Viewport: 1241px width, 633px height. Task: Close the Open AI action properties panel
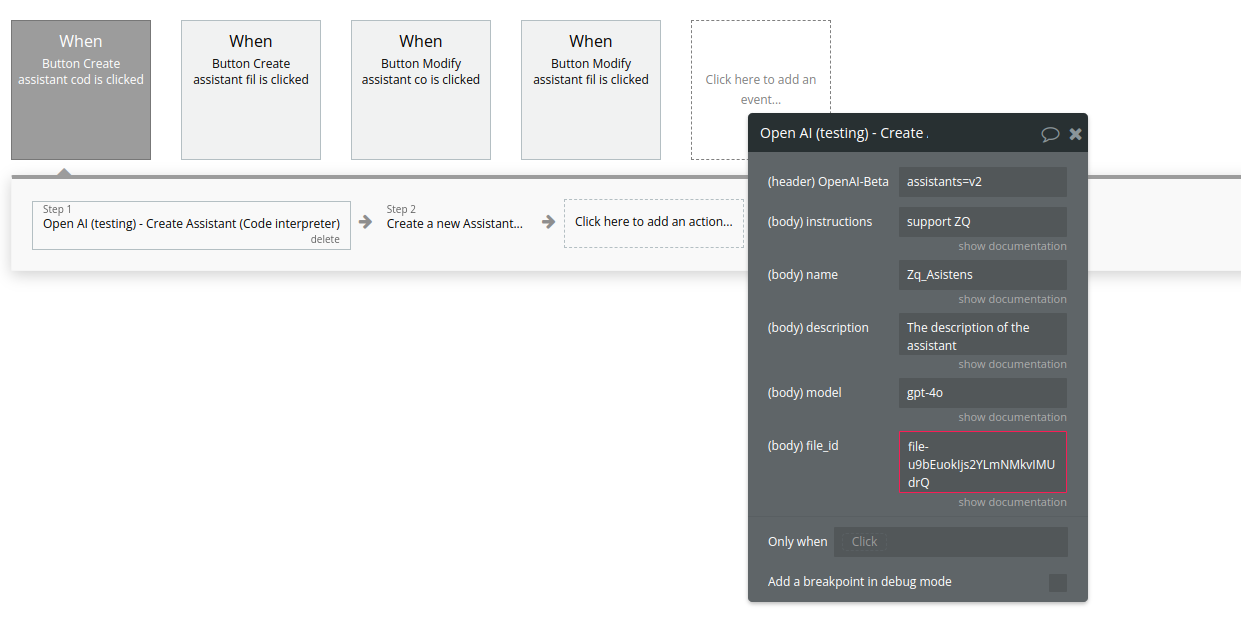1076,134
